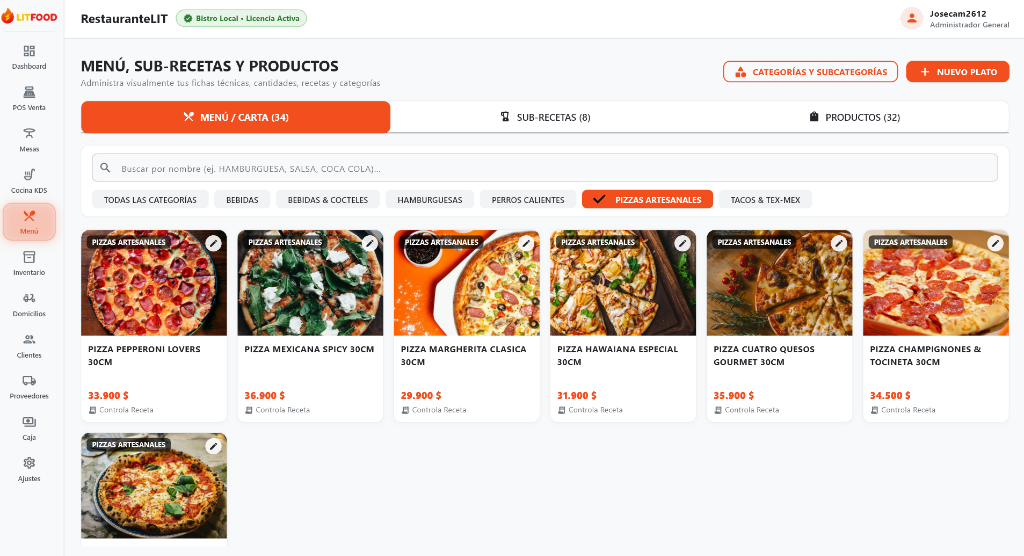Image resolution: width=1024 pixels, height=556 pixels.
Task: Edit Pizza Pepperoni Lovers with pencil icon
Action: (214, 243)
